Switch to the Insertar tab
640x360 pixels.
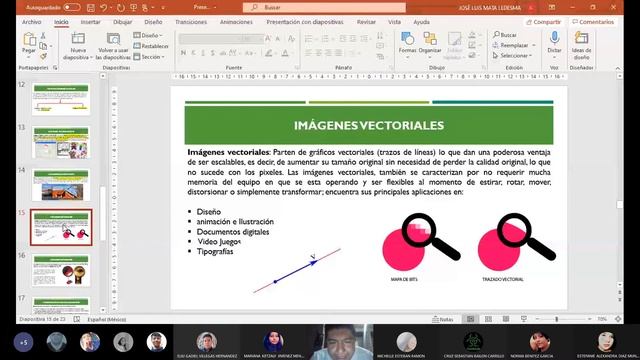tap(90, 22)
